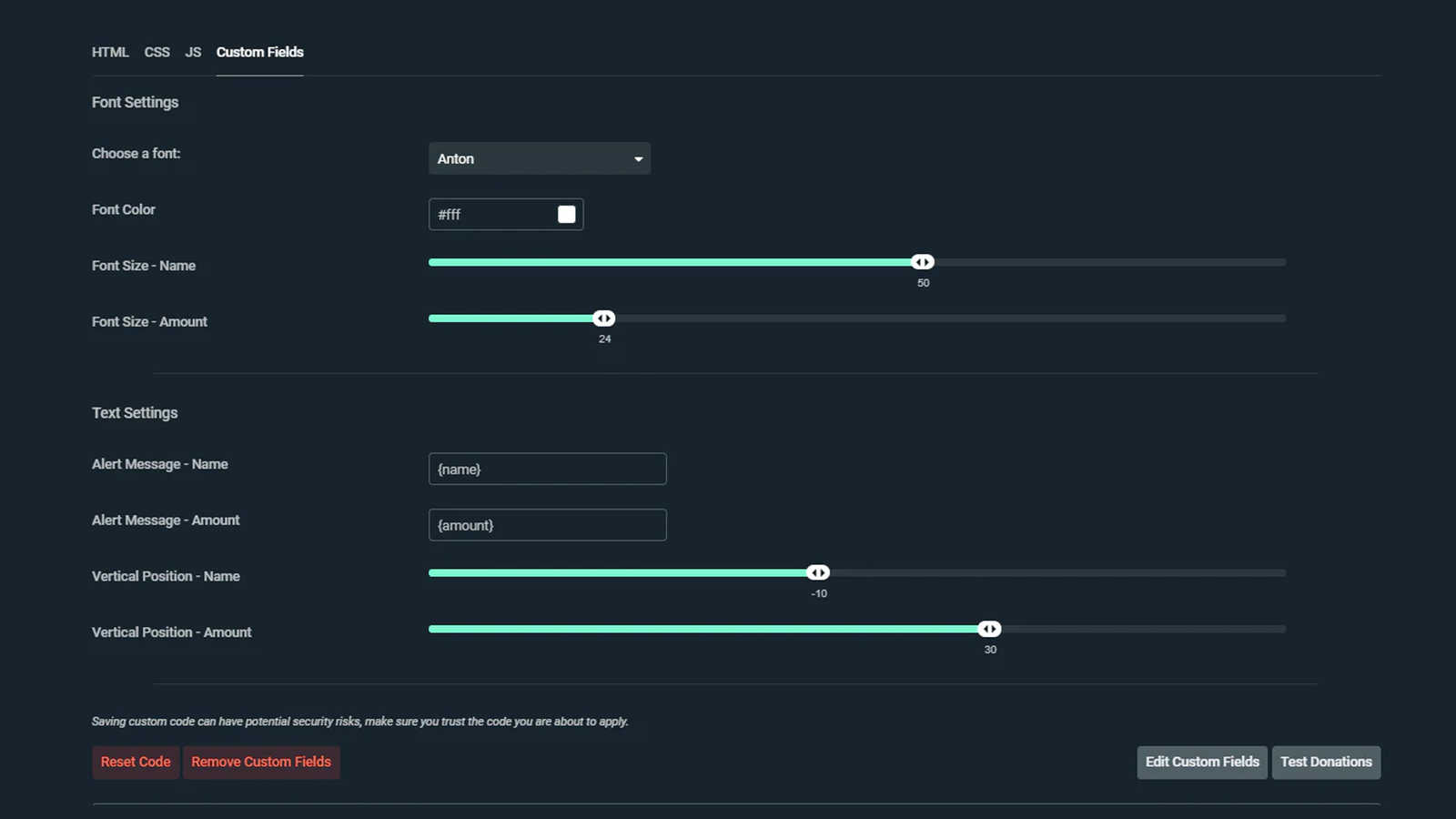Click the Test Donations button
This screenshot has width=1456, height=819.
(1326, 762)
